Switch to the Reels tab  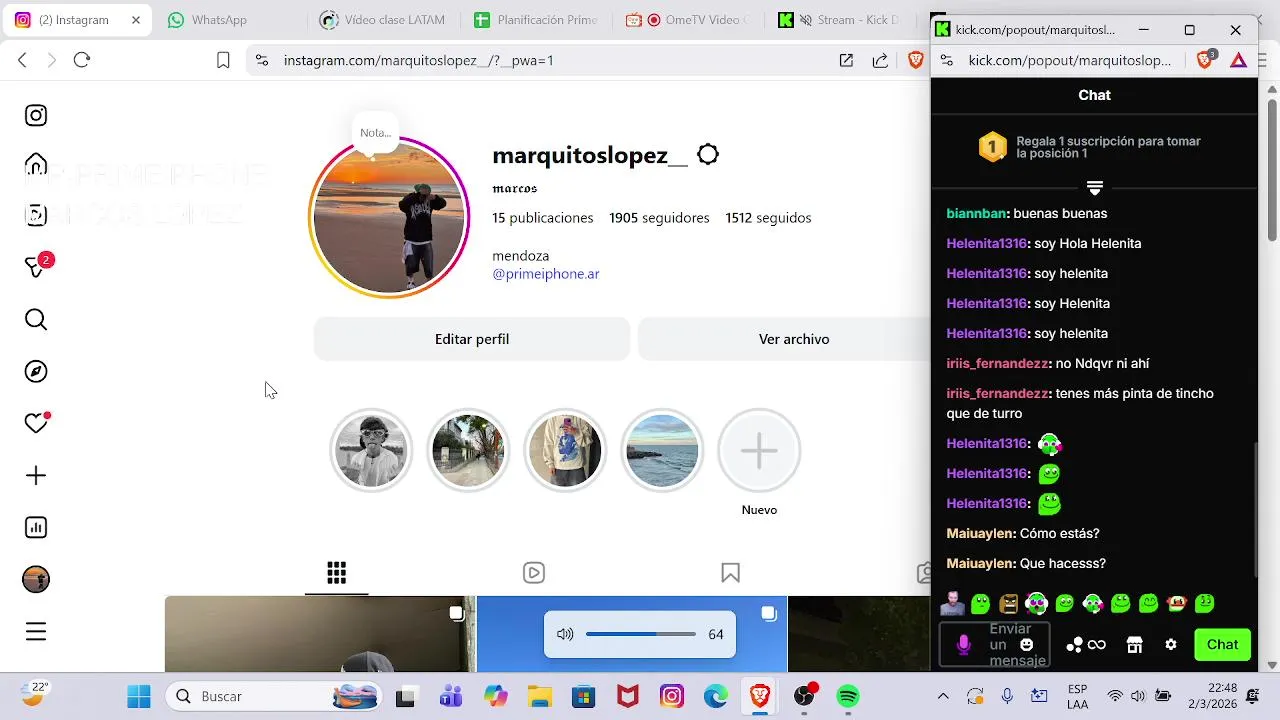[x=534, y=573]
